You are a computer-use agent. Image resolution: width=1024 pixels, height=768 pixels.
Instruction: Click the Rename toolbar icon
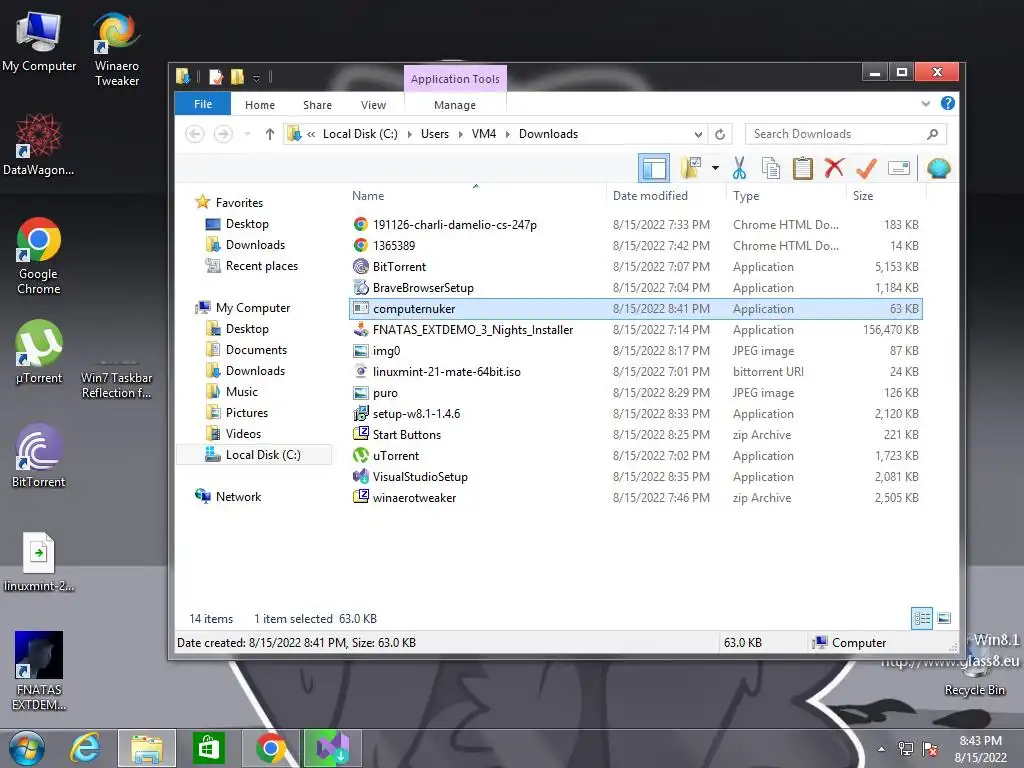(899, 168)
